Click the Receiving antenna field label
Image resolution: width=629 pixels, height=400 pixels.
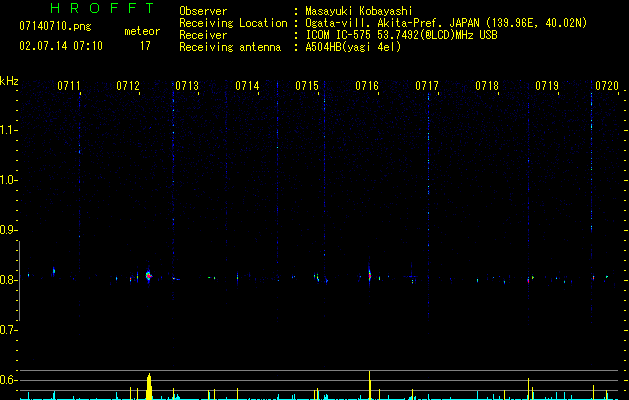point(230,47)
